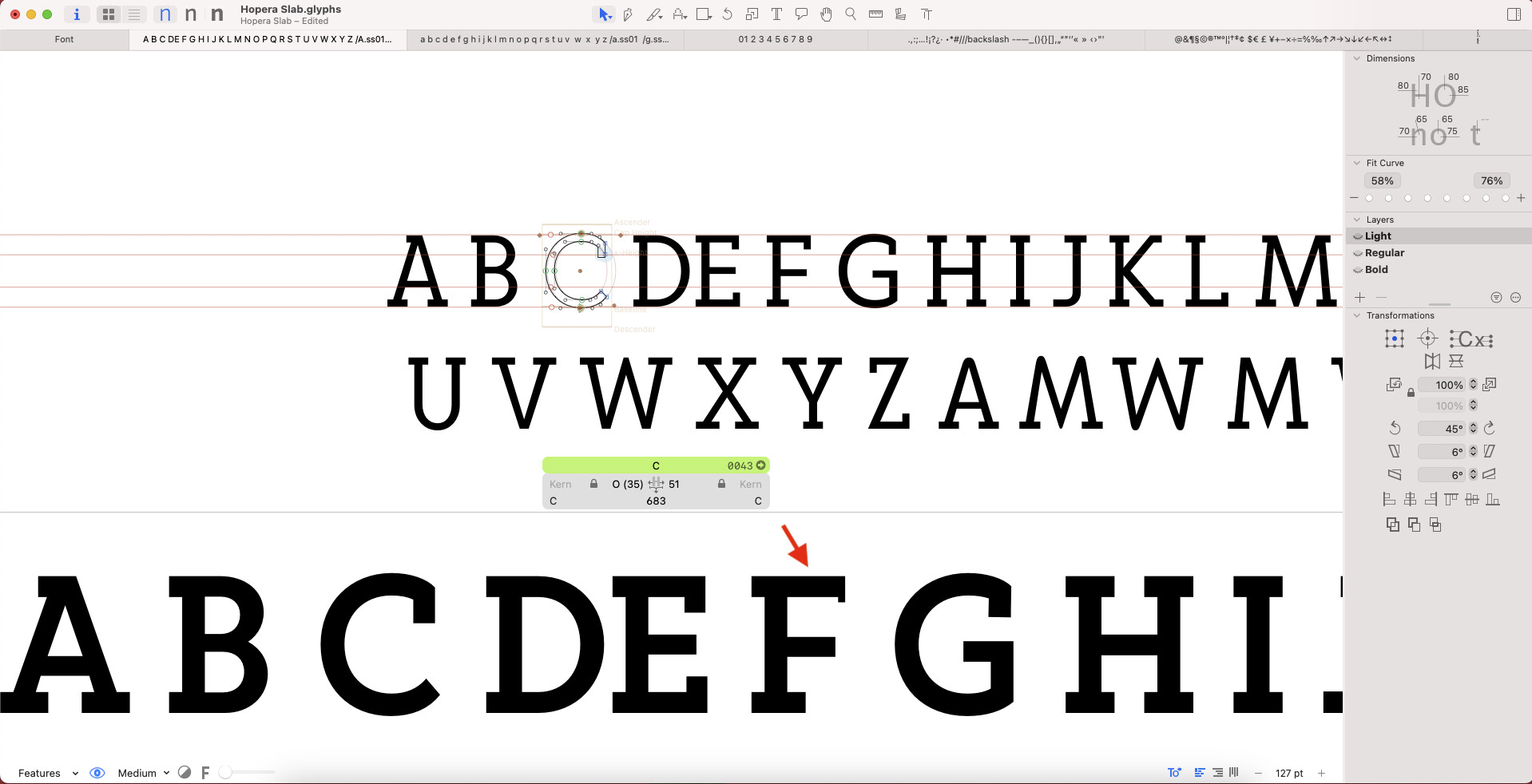Toggle the right sidebar panel
The image size is (1532, 784).
[1514, 14]
